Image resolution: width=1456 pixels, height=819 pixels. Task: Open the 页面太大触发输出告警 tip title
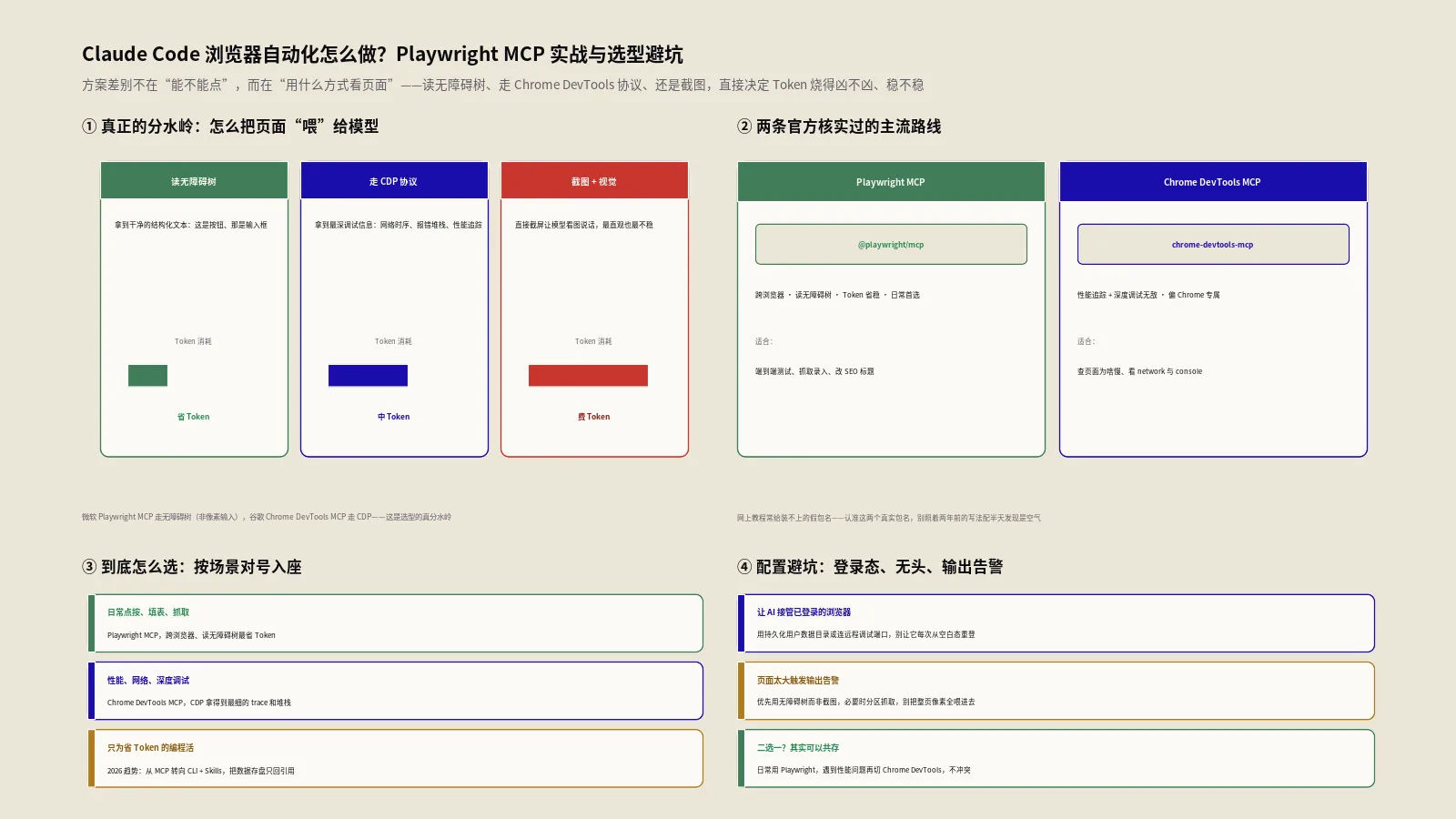coord(798,680)
